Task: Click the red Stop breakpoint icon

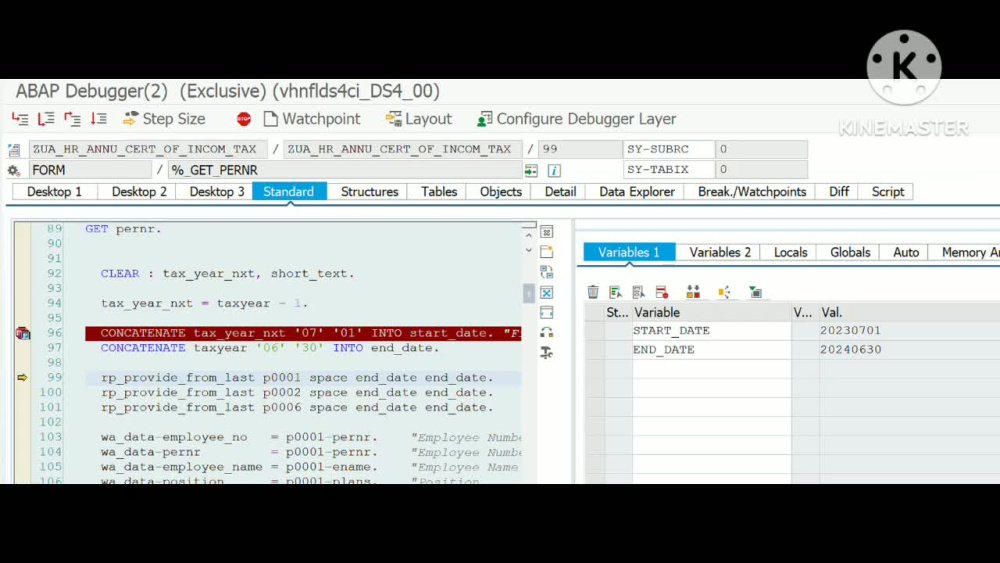Action: coord(244,119)
